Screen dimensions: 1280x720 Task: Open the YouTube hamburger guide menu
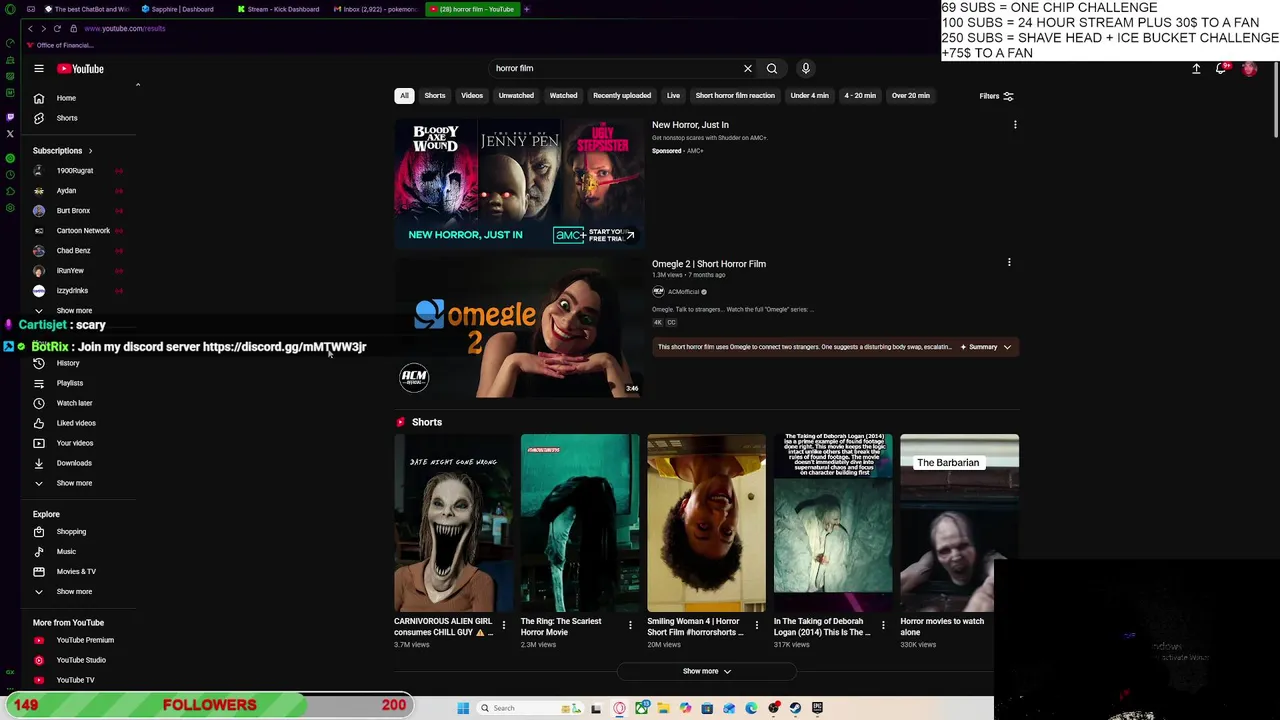click(39, 69)
